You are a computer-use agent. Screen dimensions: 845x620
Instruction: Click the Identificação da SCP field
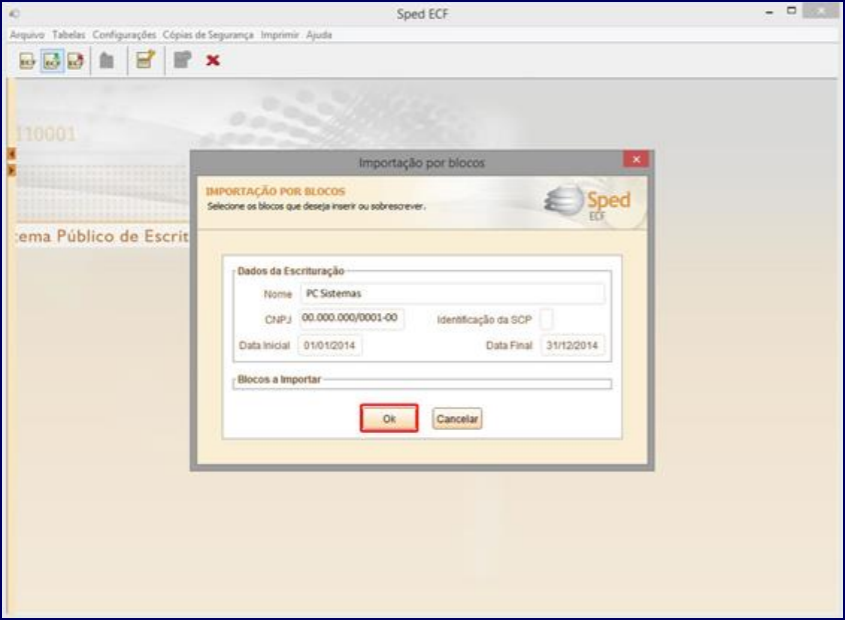click(546, 319)
